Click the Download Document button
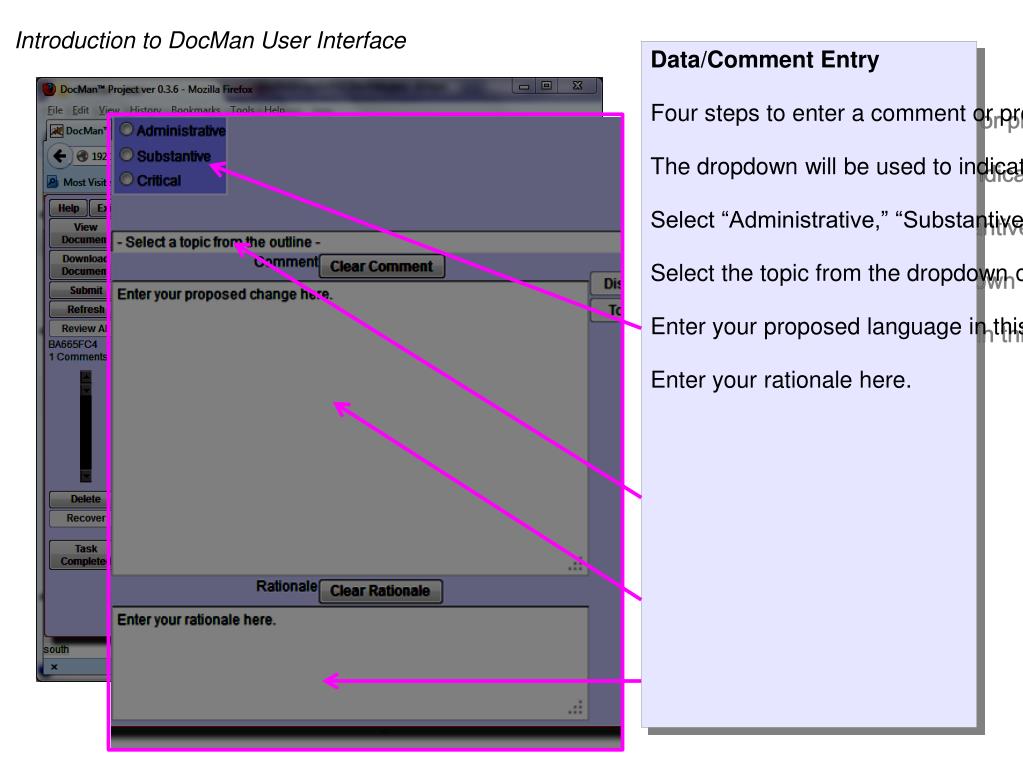The width and height of the screenshot is (1023, 767). pyautogui.click(x=80, y=265)
